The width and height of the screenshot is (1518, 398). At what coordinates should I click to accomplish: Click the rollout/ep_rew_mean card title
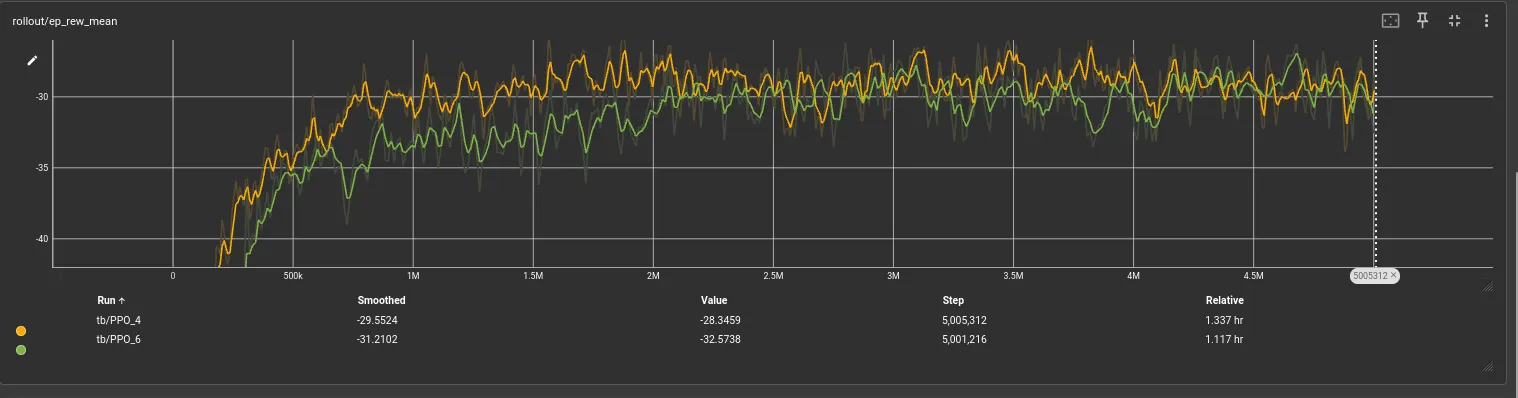click(64, 20)
